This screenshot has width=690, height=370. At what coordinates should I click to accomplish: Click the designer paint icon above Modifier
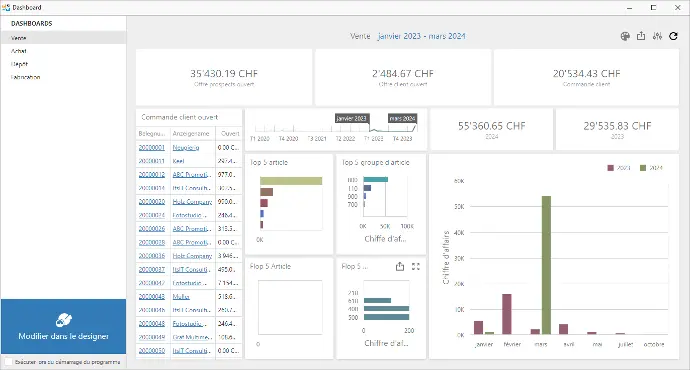coord(64,319)
